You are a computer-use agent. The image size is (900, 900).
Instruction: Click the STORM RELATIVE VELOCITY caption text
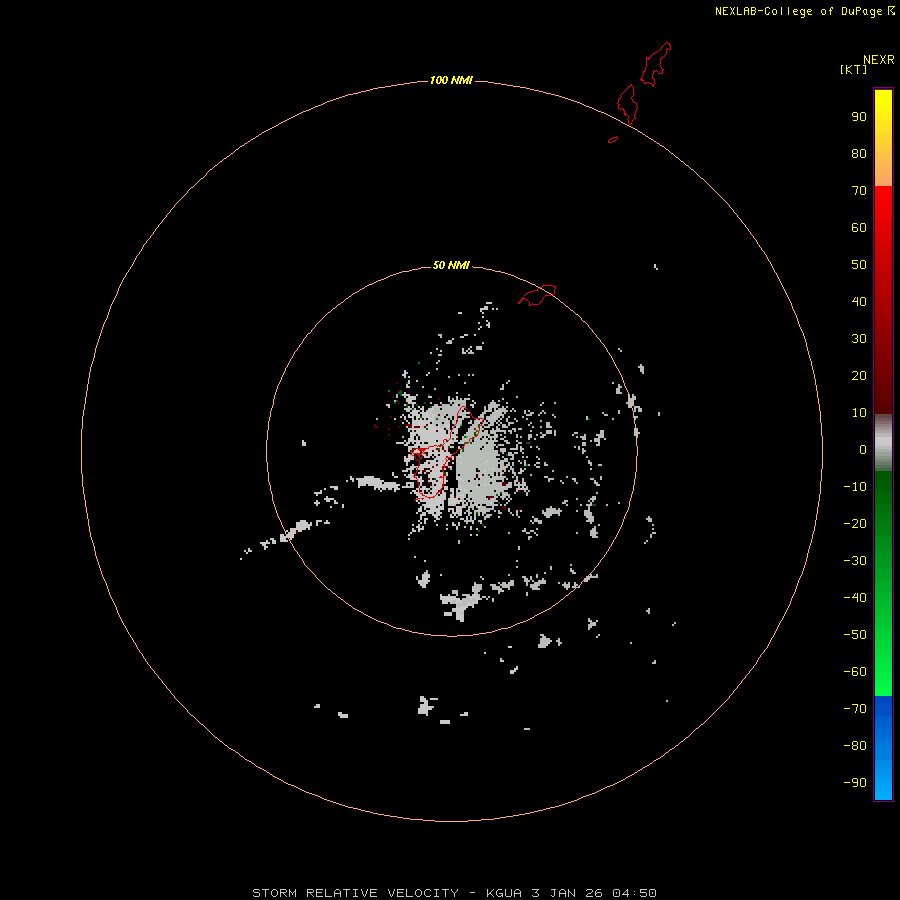[x=355, y=893]
